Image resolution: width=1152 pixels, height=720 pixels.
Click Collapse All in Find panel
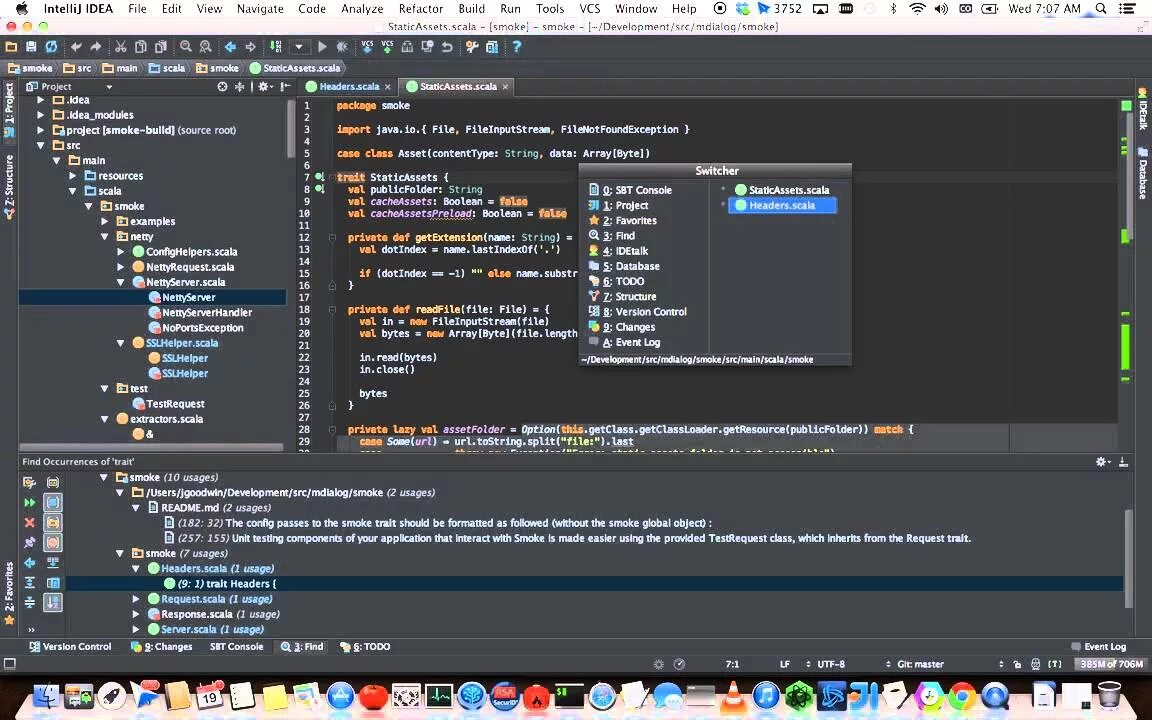click(x=29, y=602)
